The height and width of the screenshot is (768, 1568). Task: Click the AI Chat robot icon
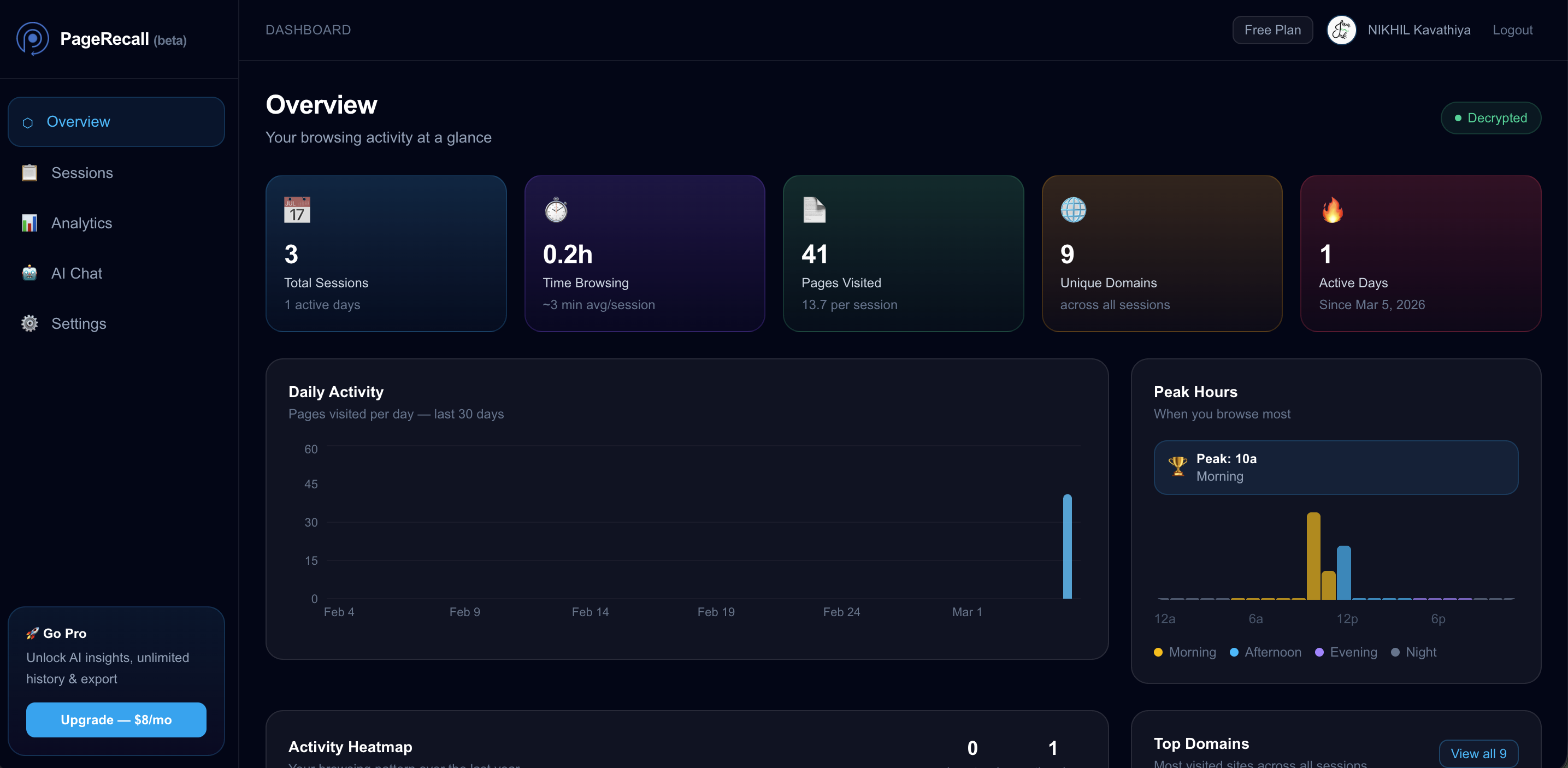pos(29,273)
